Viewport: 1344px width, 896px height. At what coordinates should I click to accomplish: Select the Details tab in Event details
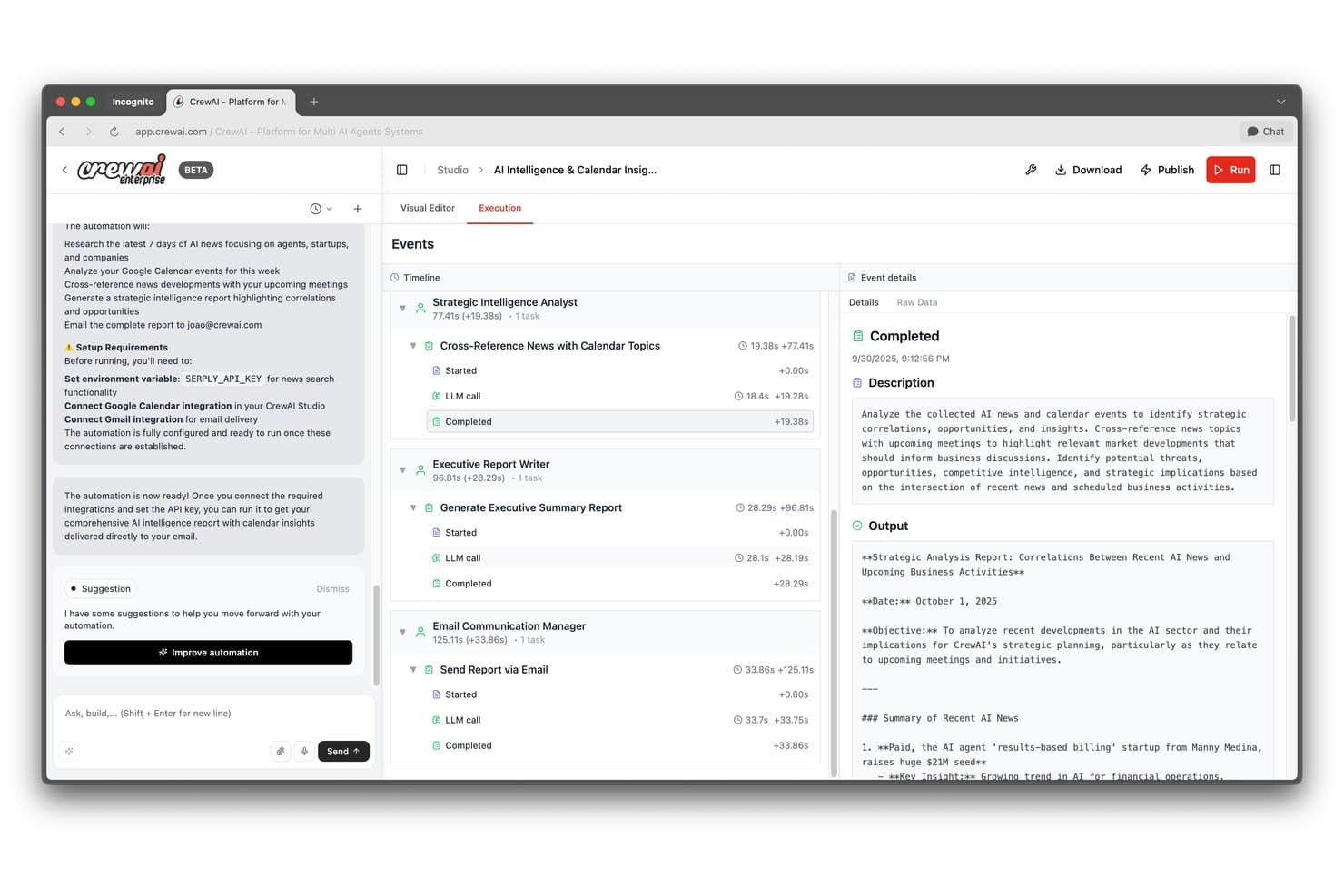point(864,302)
